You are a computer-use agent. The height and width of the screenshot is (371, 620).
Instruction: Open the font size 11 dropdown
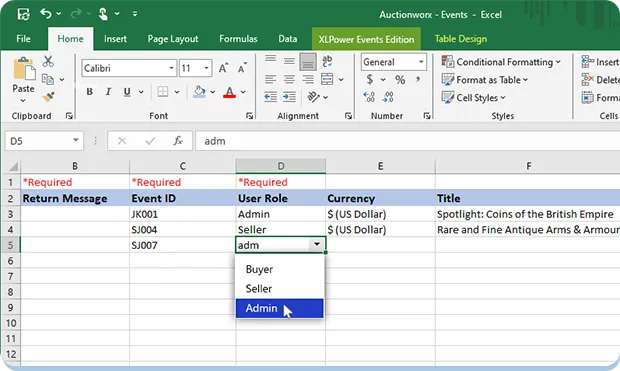(x=206, y=68)
